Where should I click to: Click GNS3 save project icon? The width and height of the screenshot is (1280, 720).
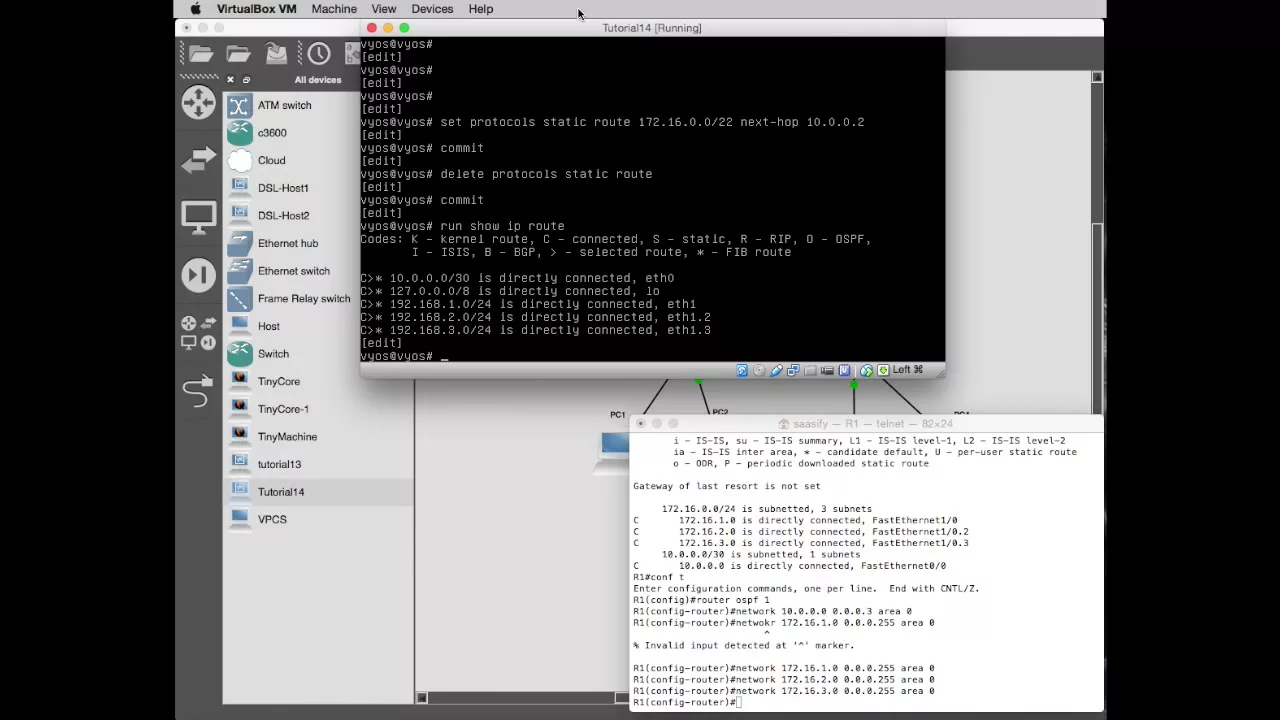(276, 54)
